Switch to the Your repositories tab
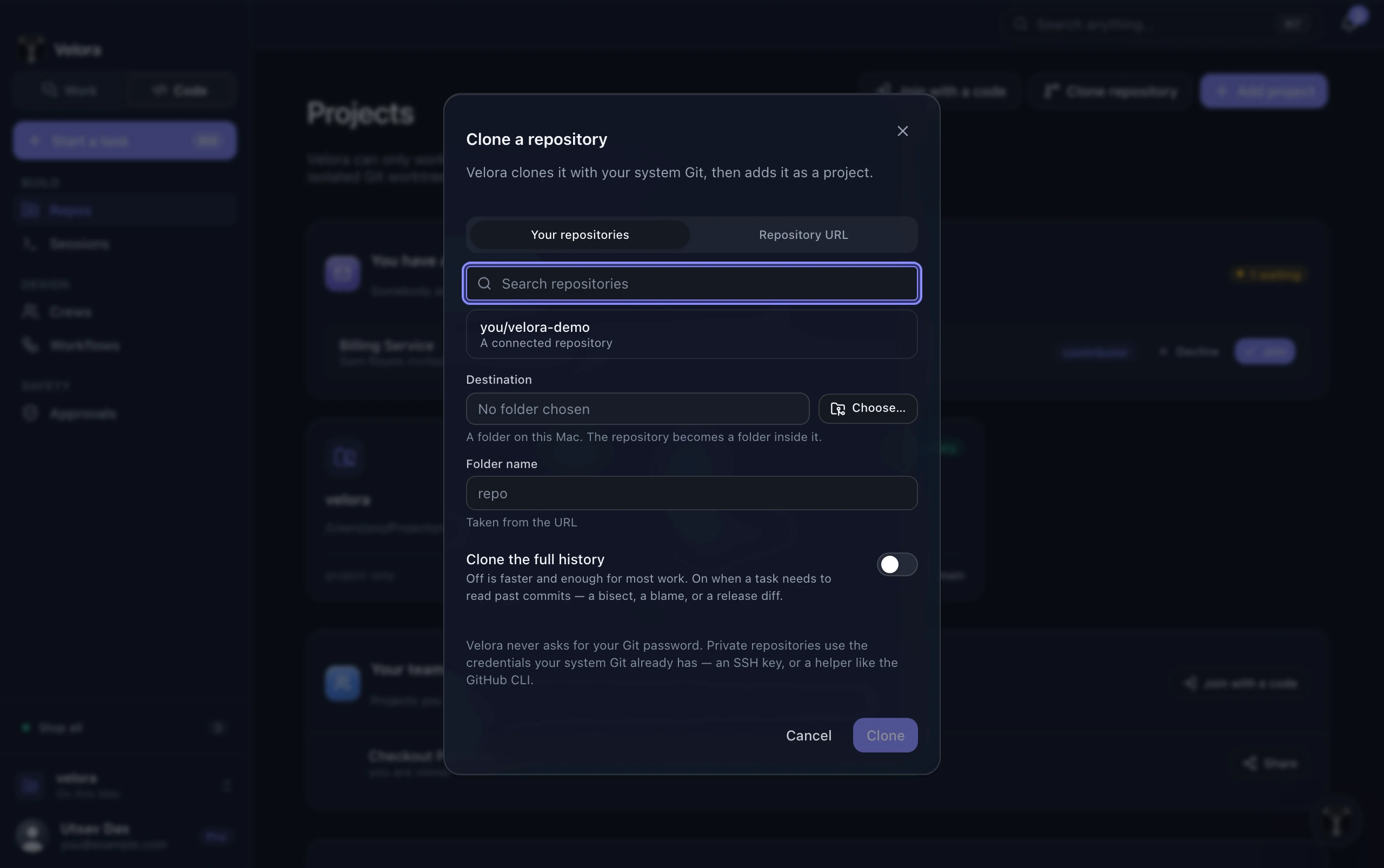The height and width of the screenshot is (868, 1384). [580, 235]
